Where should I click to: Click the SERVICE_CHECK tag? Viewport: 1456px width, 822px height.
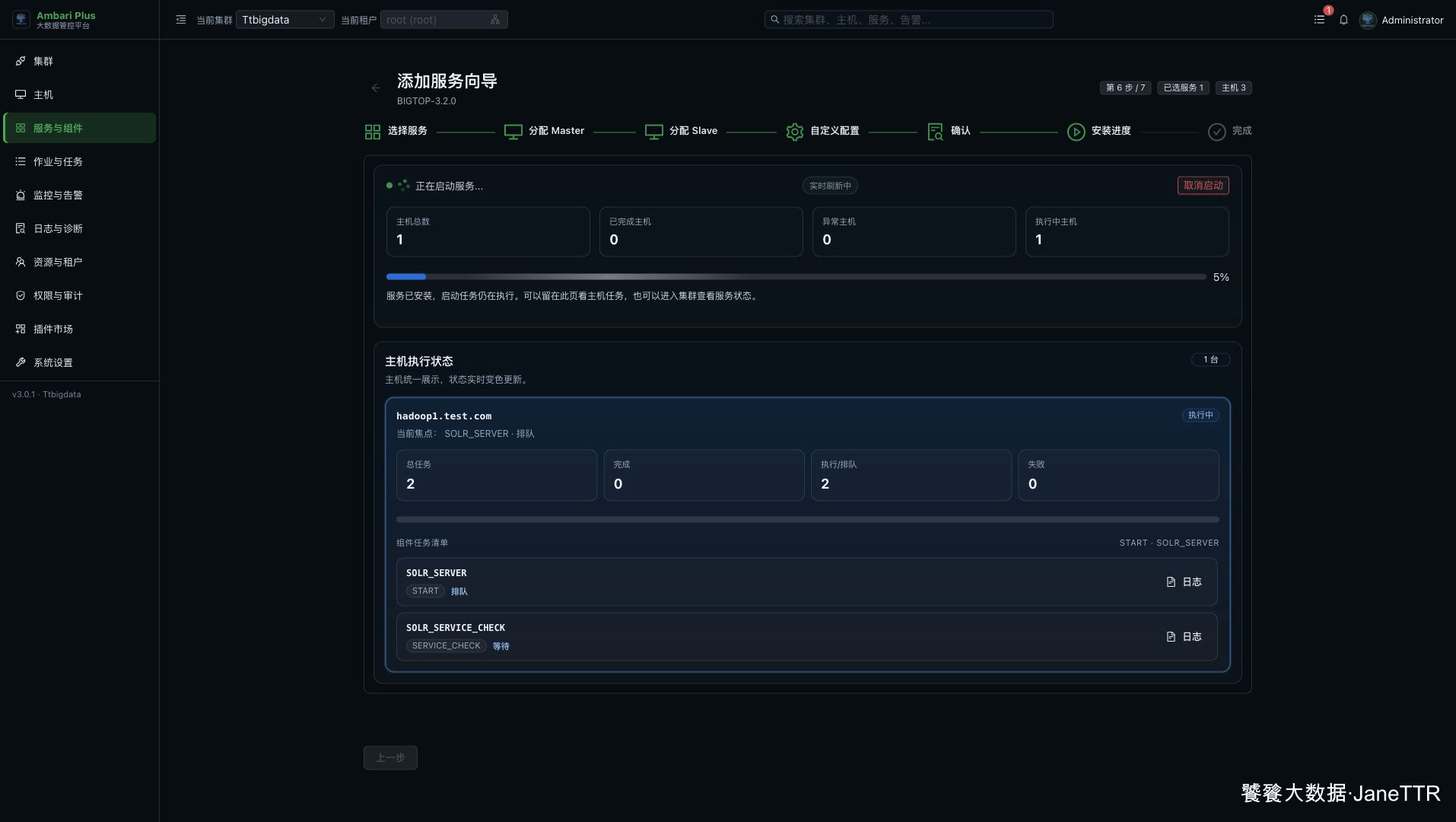point(446,646)
